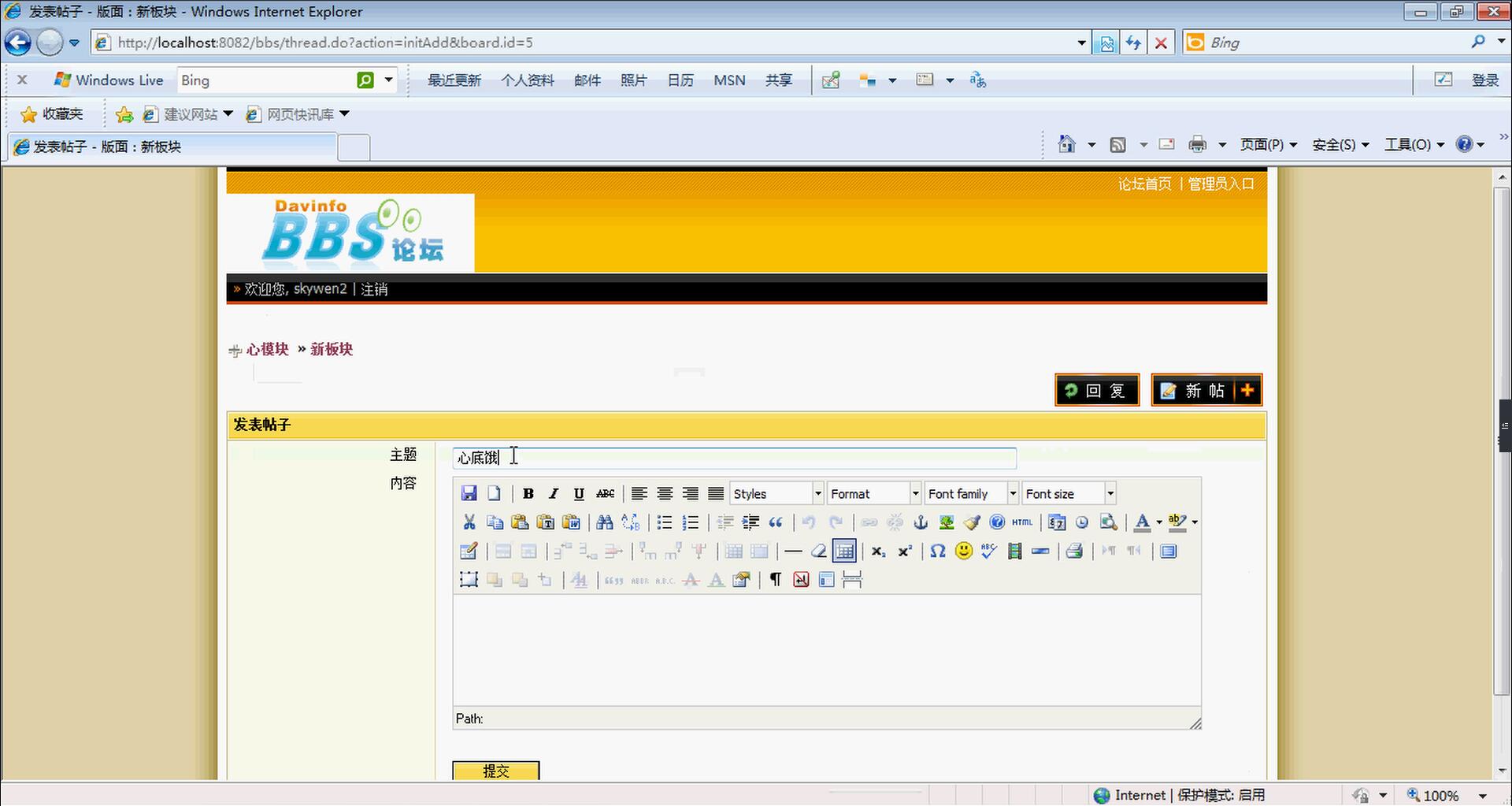Insert an emoticon smiley
The image size is (1512, 806).
[x=963, y=551]
